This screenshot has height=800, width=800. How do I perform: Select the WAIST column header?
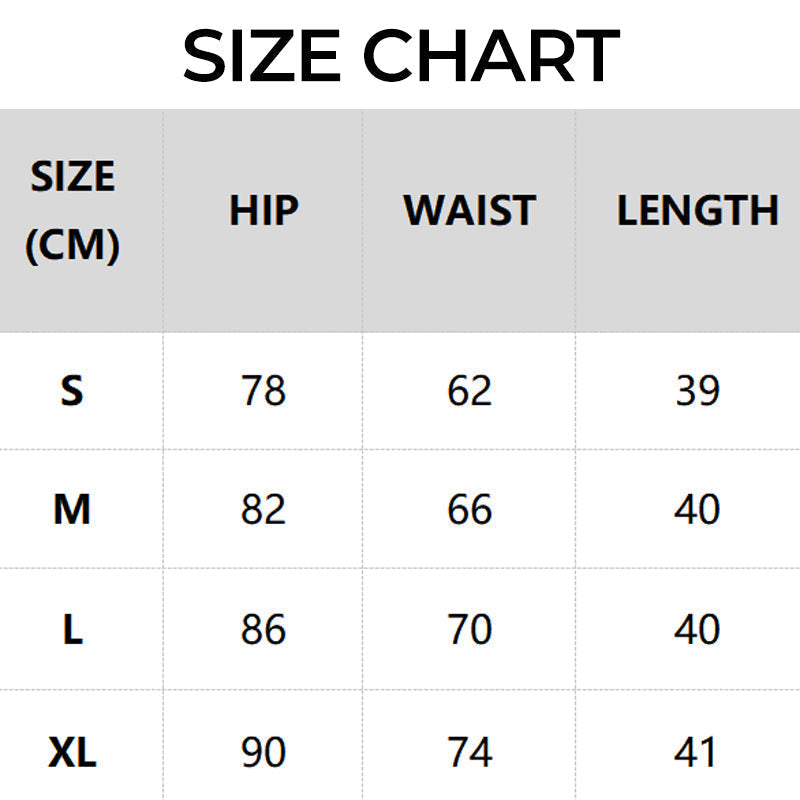coord(469,211)
